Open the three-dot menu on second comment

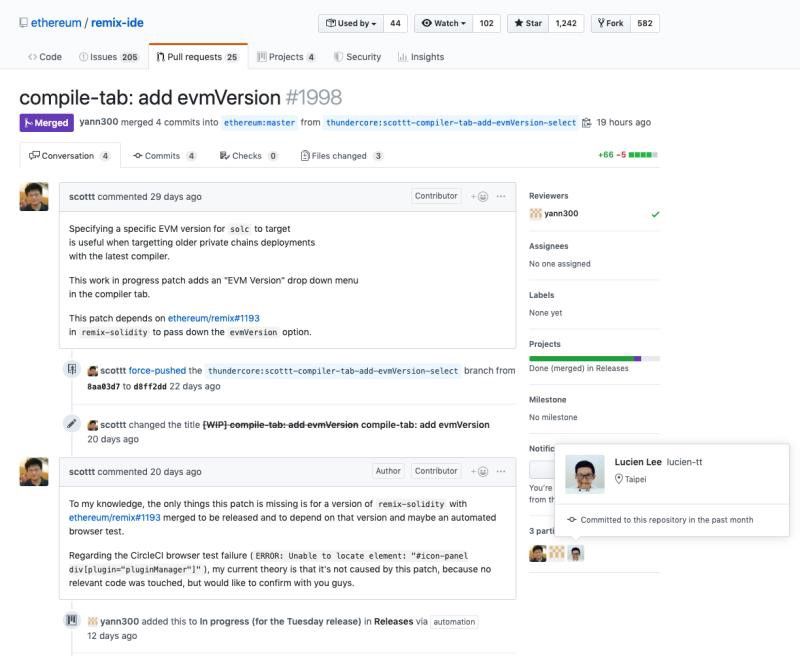point(501,471)
